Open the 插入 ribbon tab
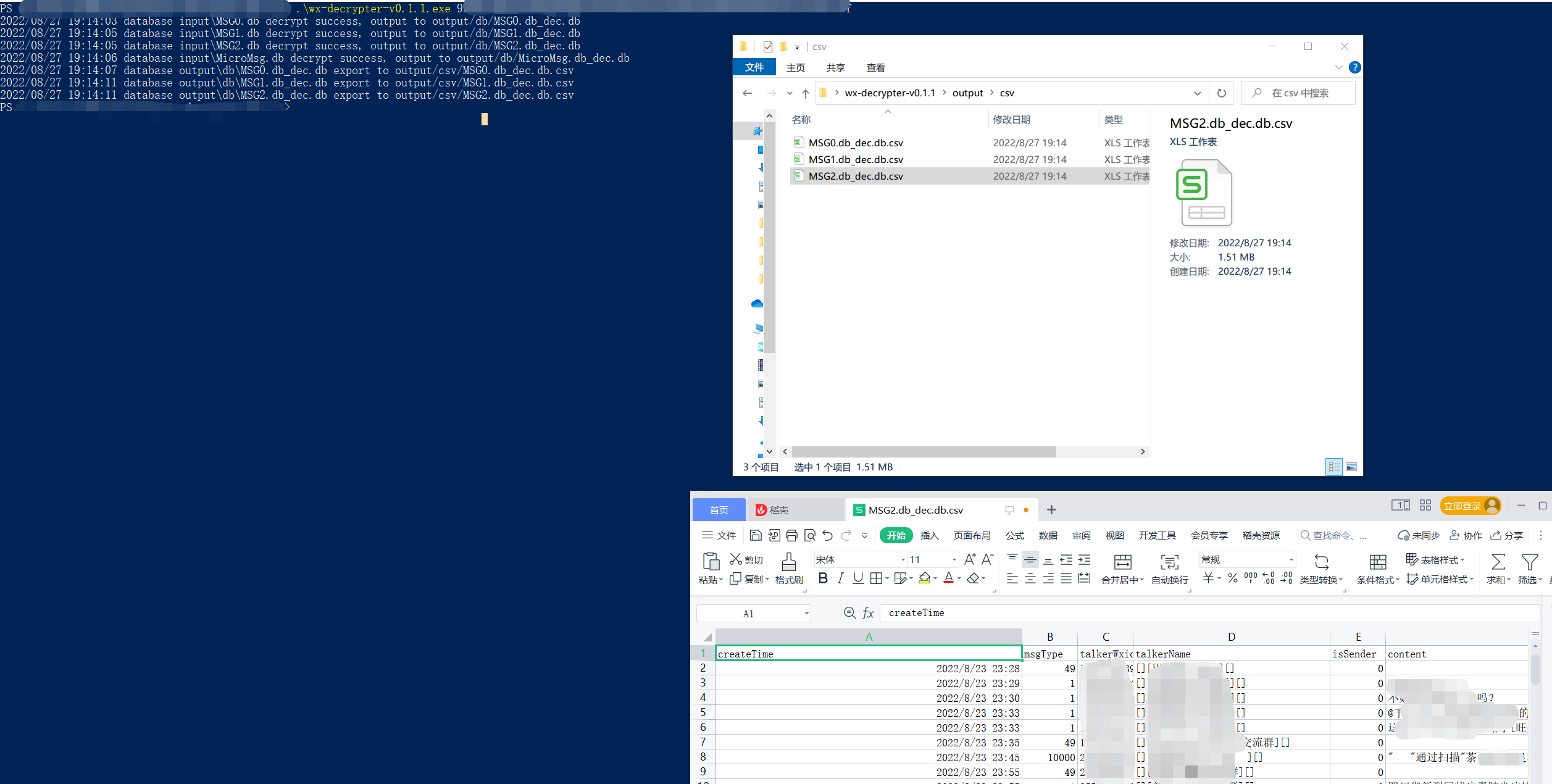 pos(929,536)
